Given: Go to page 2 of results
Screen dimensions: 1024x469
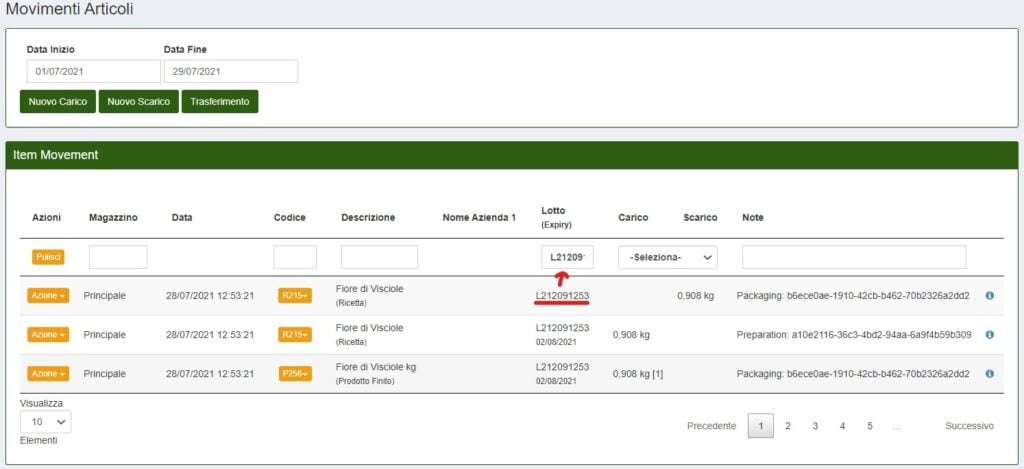Looking at the screenshot, I should pyautogui.click(x=788, y=426).
